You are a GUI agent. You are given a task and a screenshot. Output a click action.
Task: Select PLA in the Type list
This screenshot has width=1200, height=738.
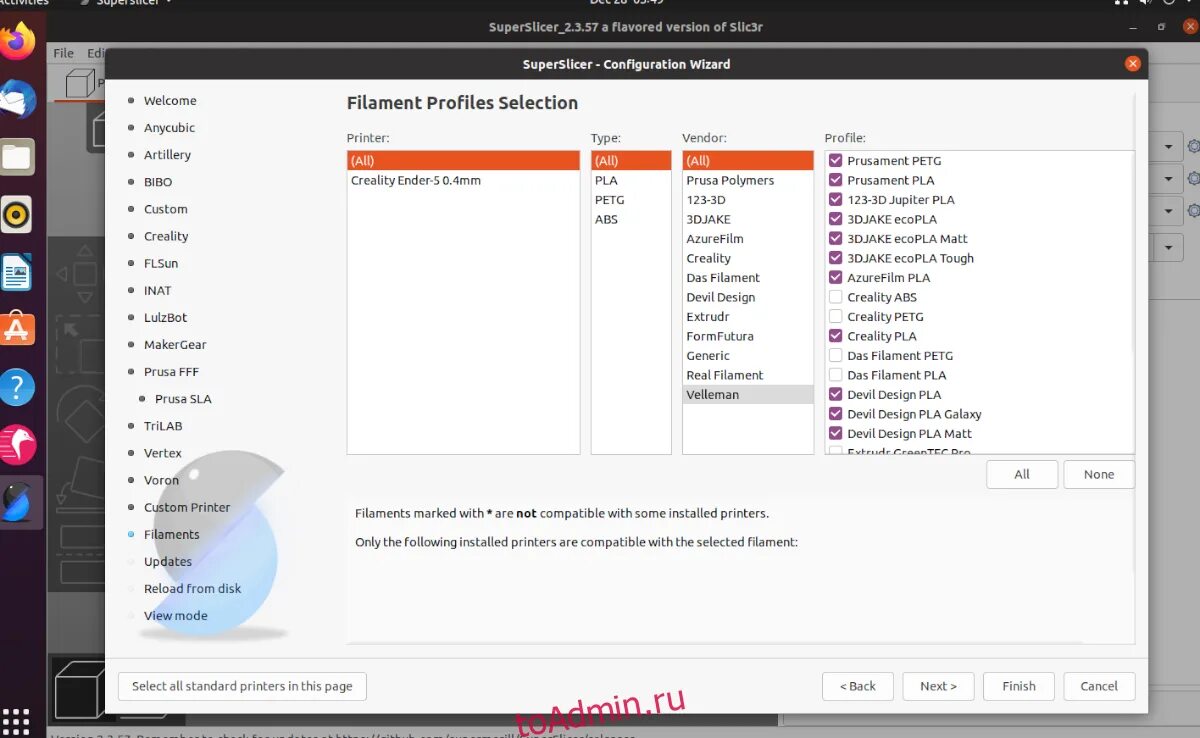click(631, 180)
